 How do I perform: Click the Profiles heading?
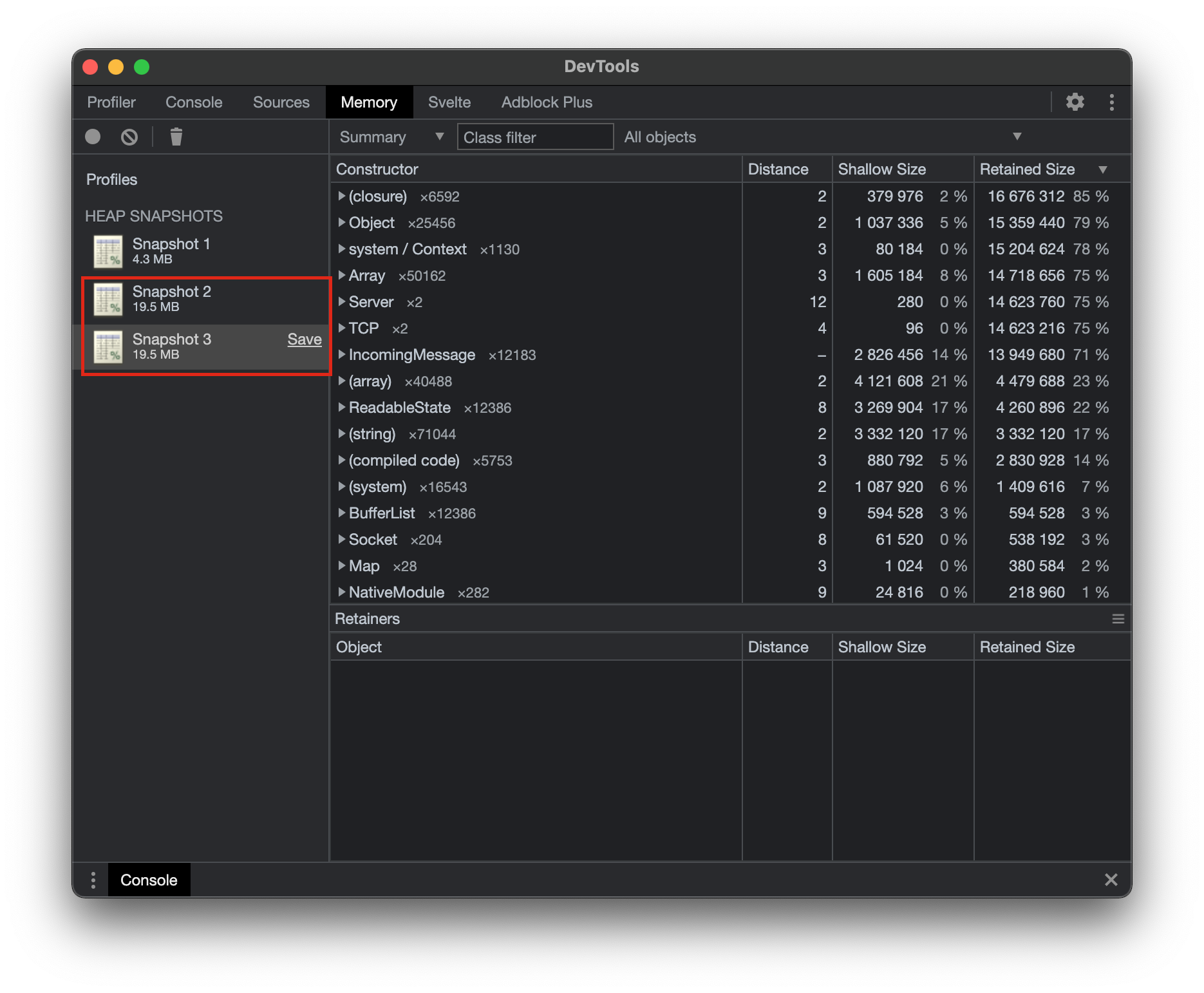(x=112, y=180)
